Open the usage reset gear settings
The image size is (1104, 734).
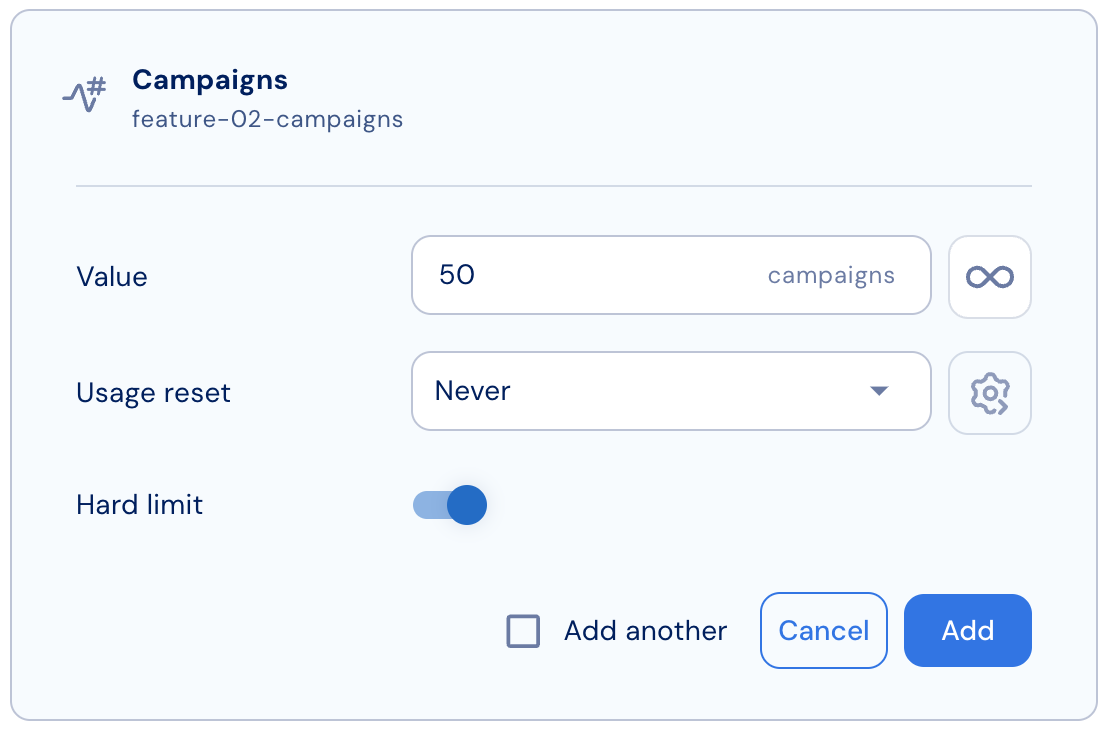(989, 393)
